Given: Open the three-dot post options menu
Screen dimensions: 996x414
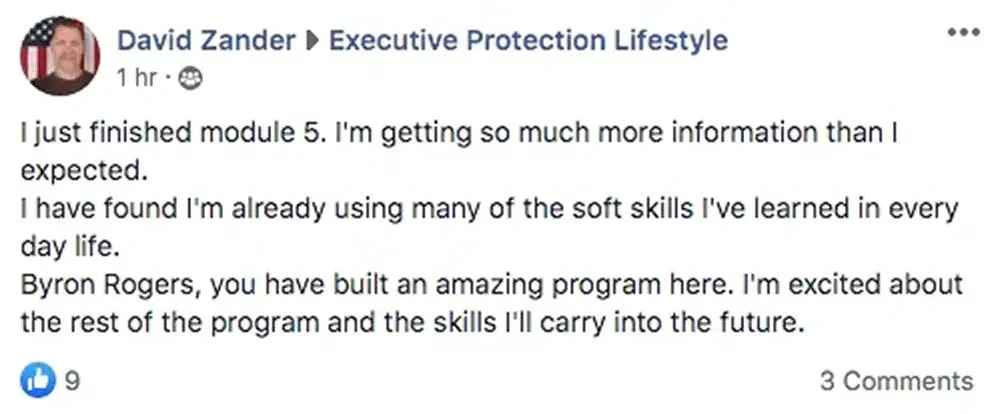Looking at the screenshot, I should point(963,33).
